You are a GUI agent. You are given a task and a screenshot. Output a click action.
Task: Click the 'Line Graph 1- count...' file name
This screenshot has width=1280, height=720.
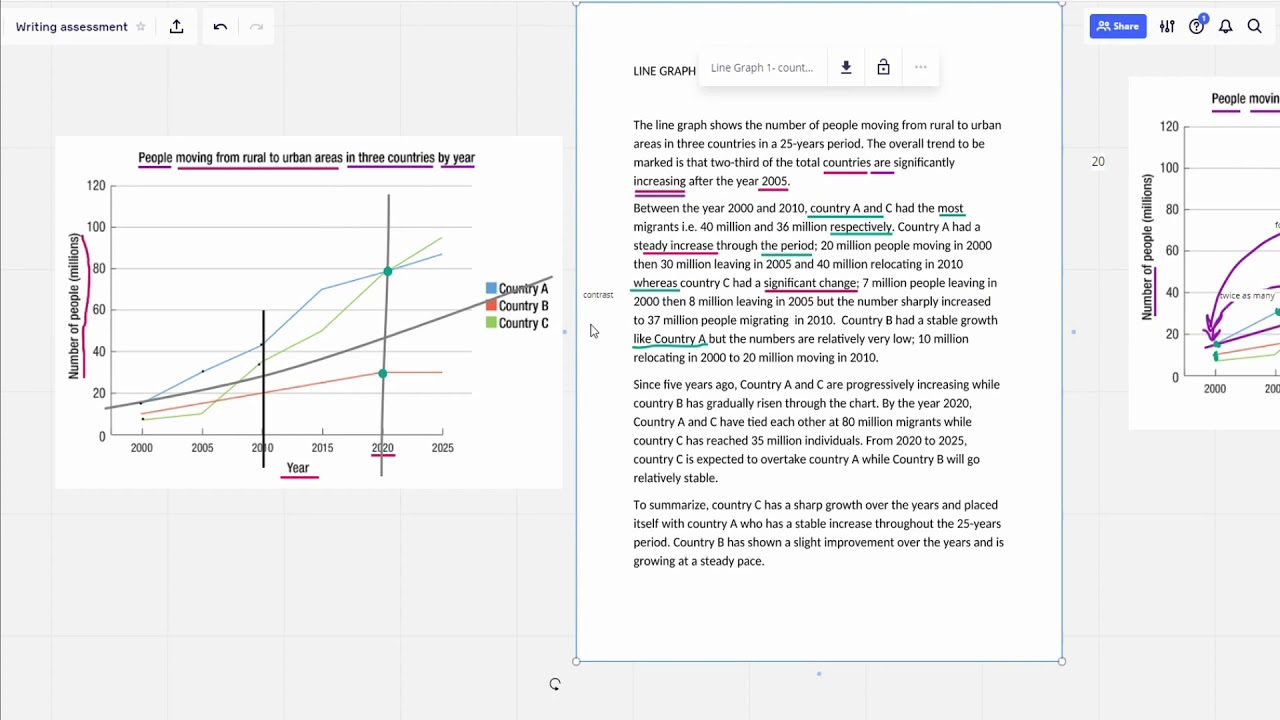pos(762,68)
